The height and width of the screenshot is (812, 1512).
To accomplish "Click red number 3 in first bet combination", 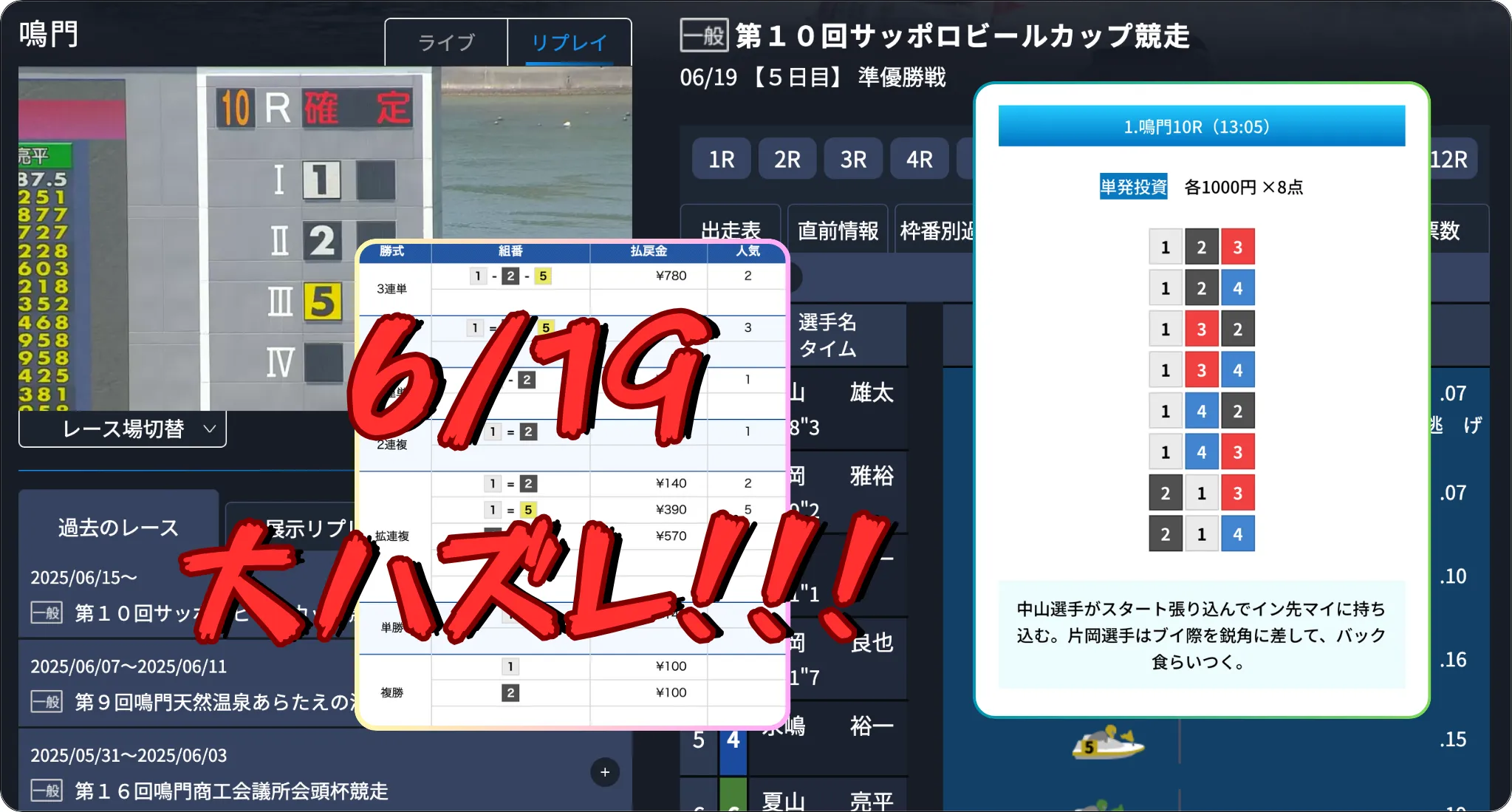I will pyautogui.click(x=1237, y=247).
